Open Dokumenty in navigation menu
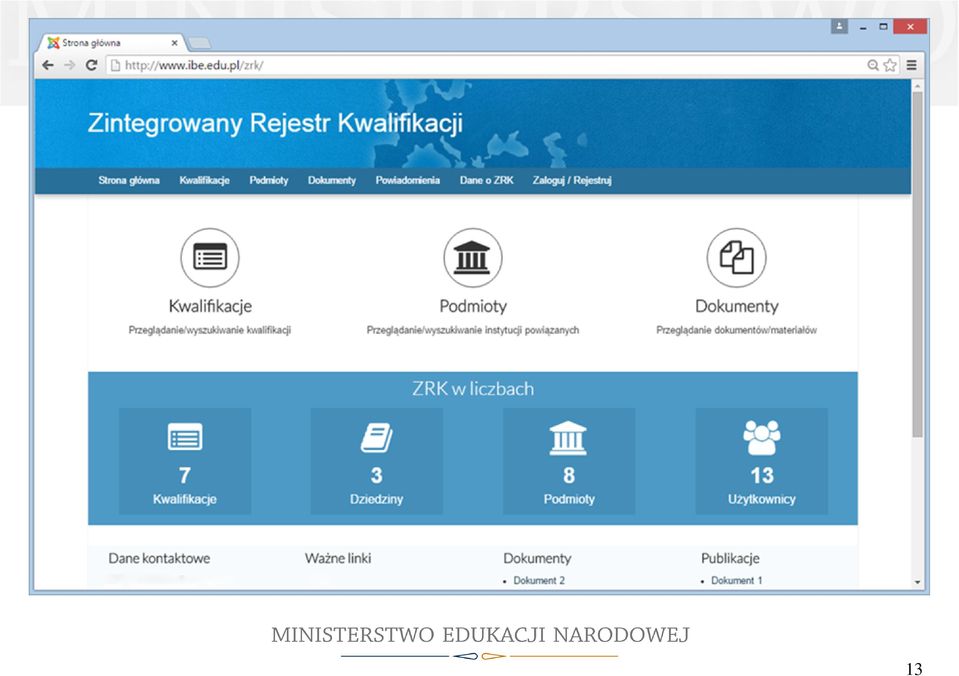959x676 pixels. [x=331, y=180]
